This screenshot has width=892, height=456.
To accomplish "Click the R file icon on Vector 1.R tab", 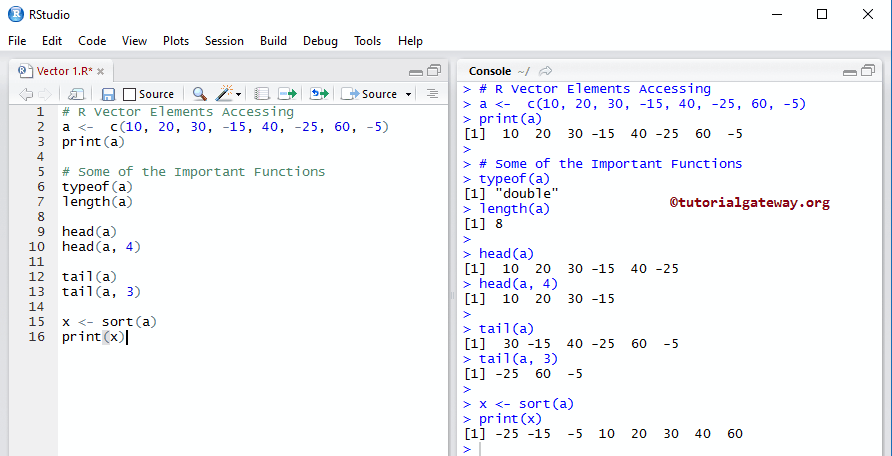I will click(x=25, y=71).
